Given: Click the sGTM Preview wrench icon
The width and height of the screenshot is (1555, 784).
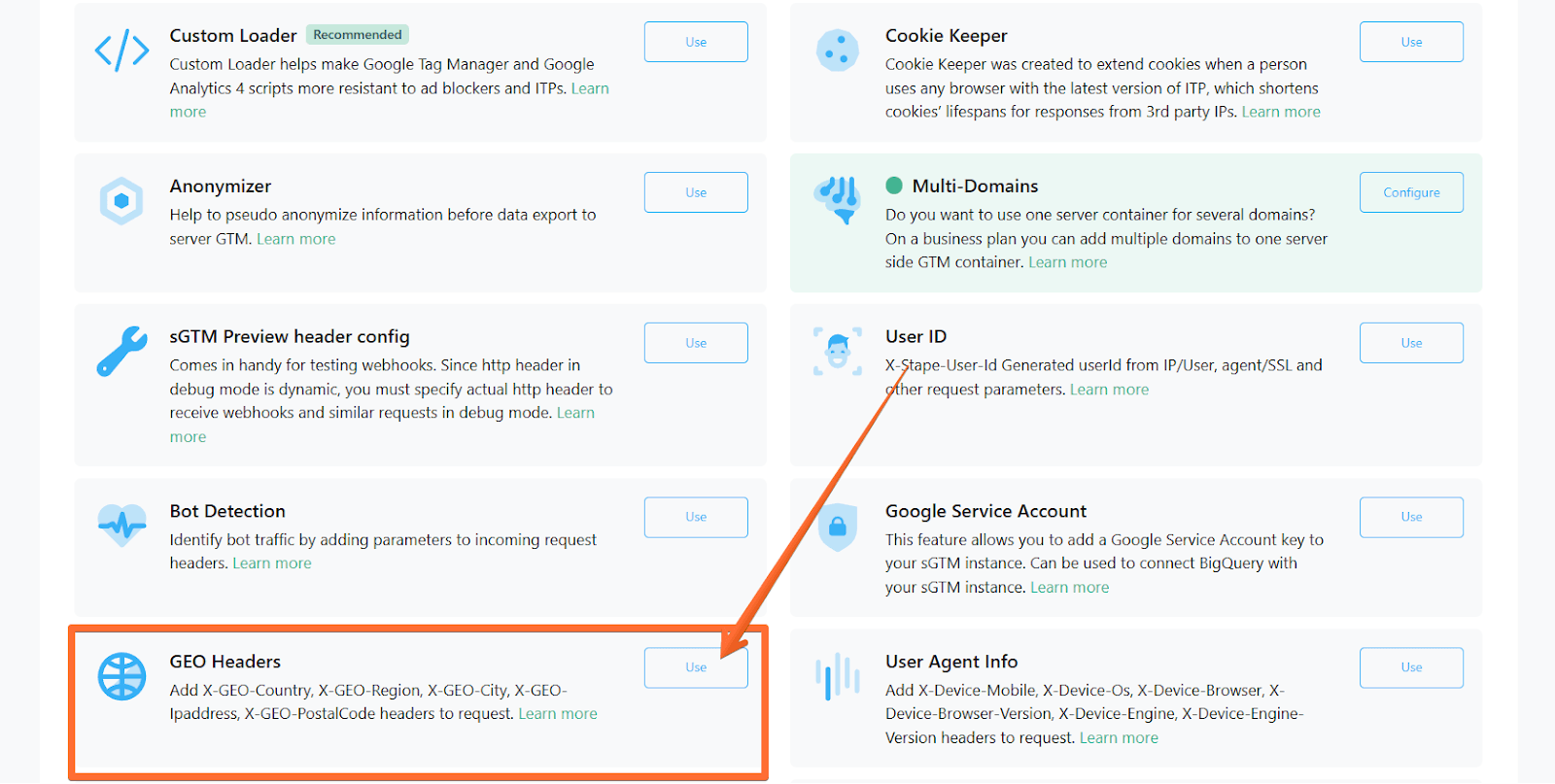Looking at the screenshot, I should [121, 351].
